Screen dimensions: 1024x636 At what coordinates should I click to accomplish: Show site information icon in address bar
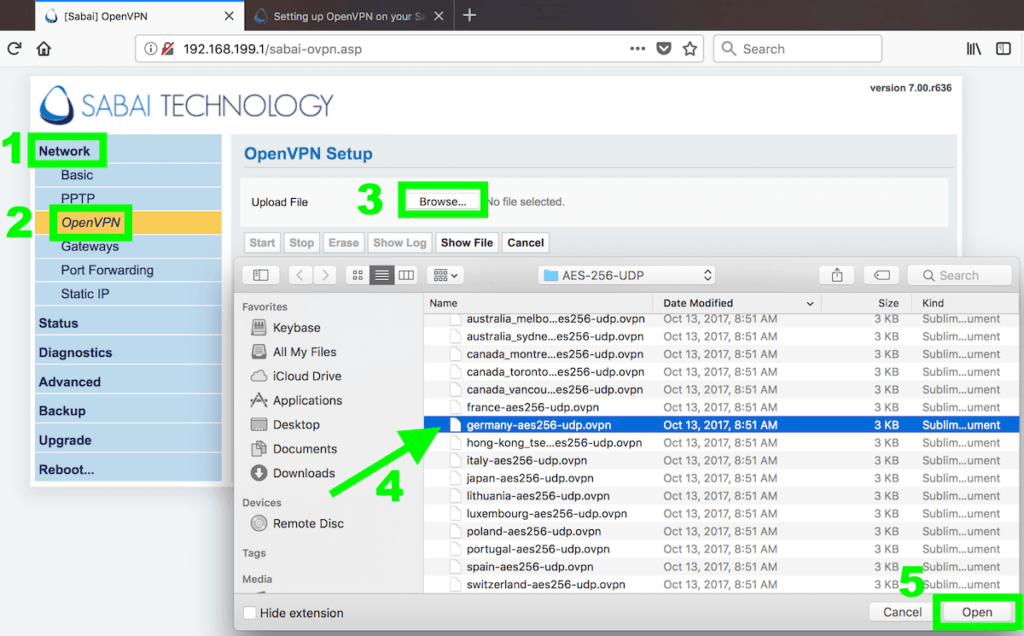[x=150, y=48]
